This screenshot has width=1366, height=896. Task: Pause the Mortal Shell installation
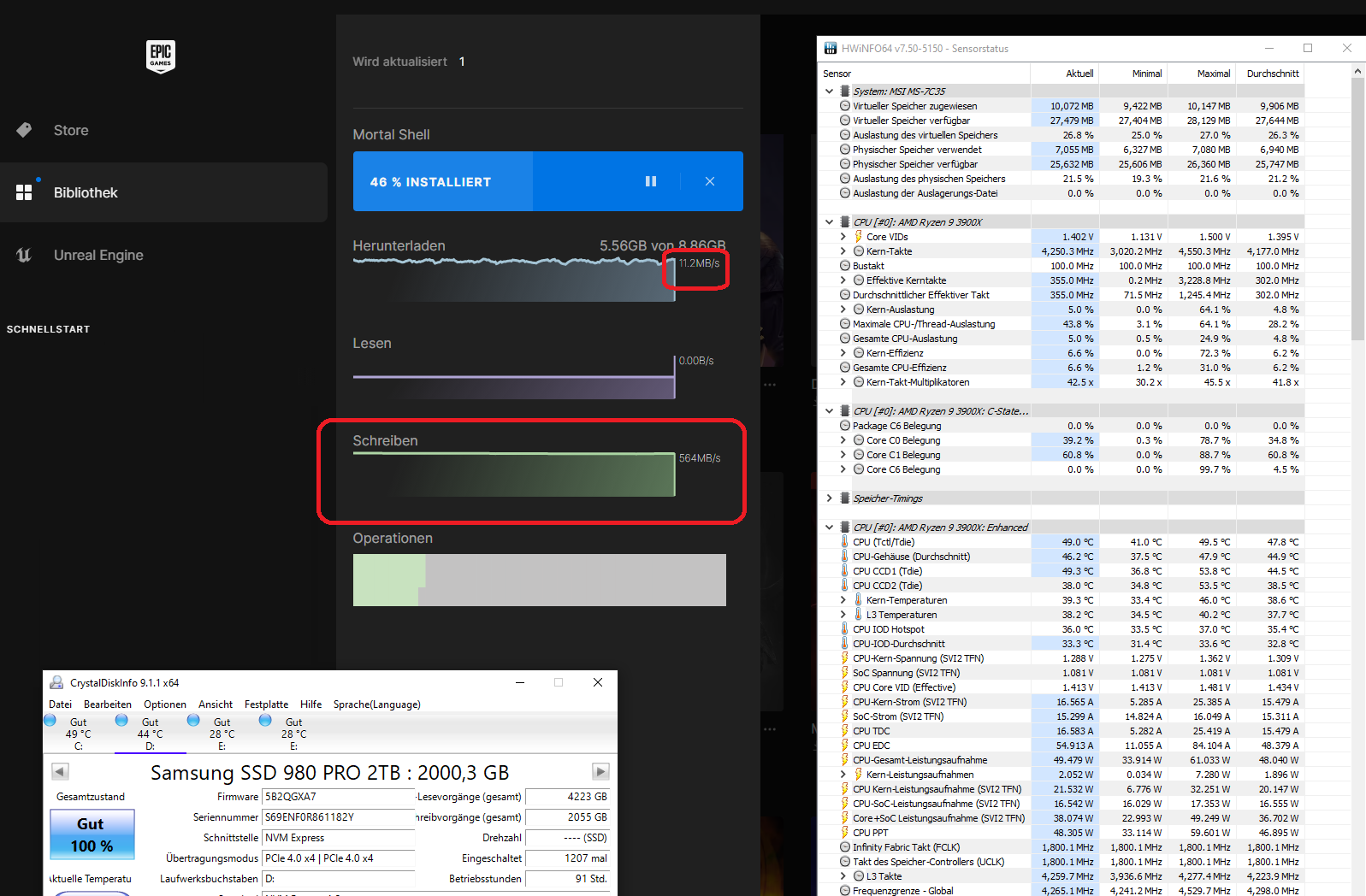pyautogui.click(x=651, y=181)
